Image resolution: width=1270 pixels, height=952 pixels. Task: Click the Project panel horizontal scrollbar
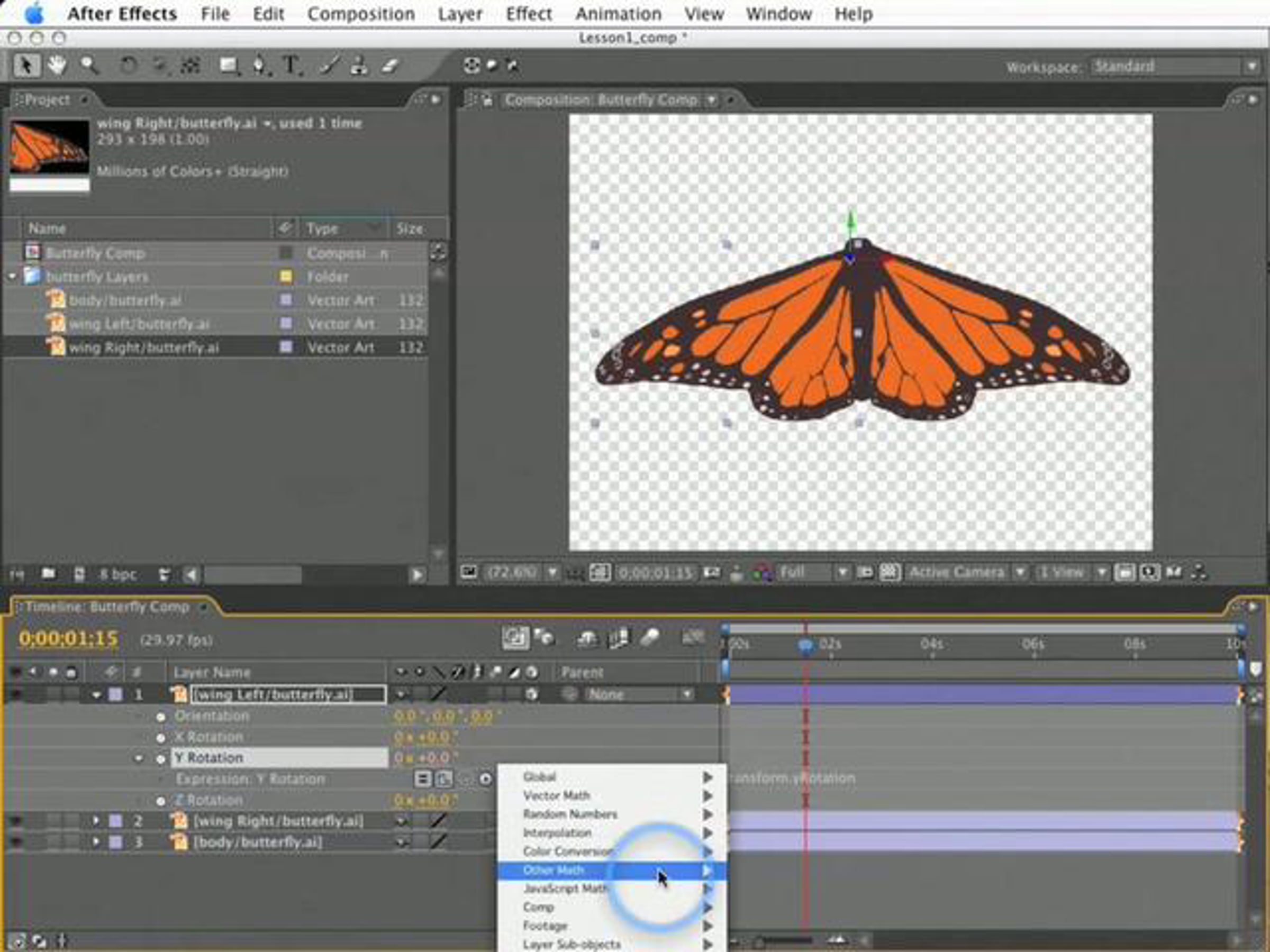[253, 574]
